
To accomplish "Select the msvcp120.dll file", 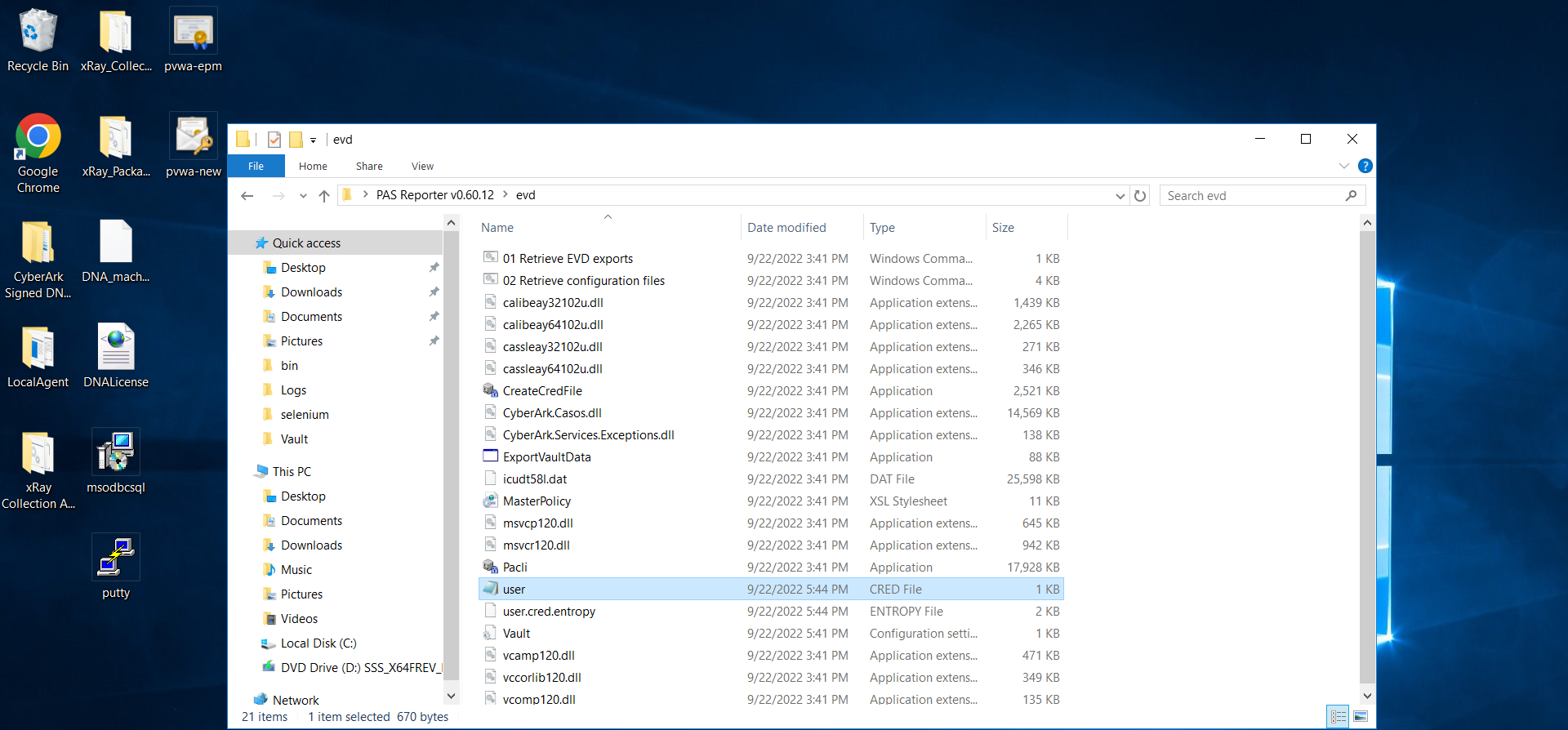I will pyautogui.click(x=537, y=523).
